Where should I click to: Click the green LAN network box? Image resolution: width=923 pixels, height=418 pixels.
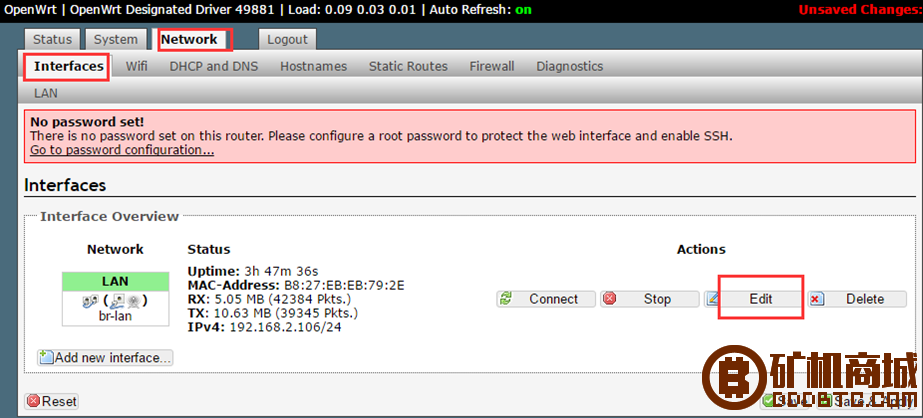tap(115, 281)
